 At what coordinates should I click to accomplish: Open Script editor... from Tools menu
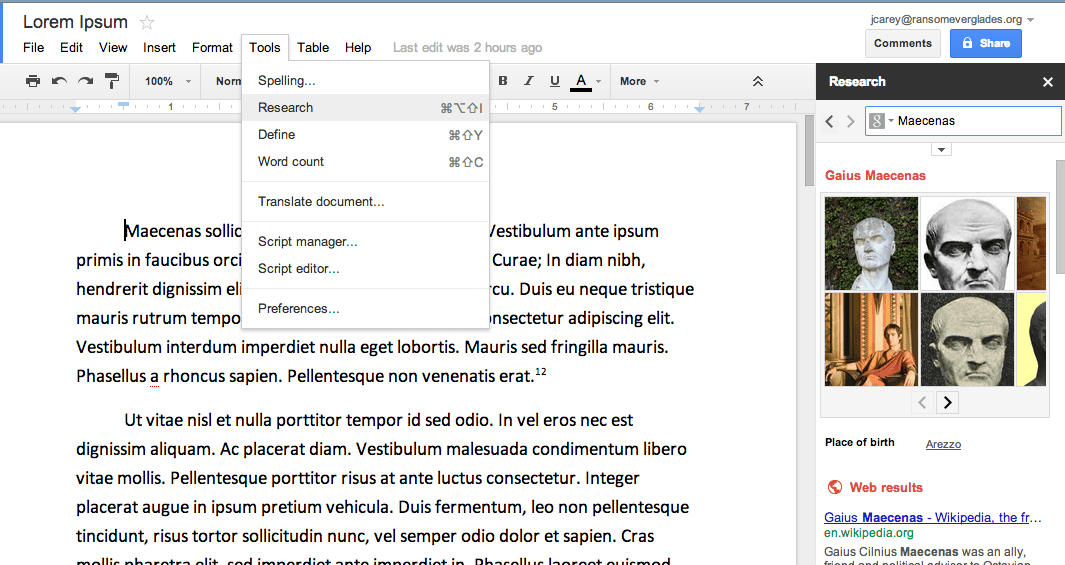365,268
